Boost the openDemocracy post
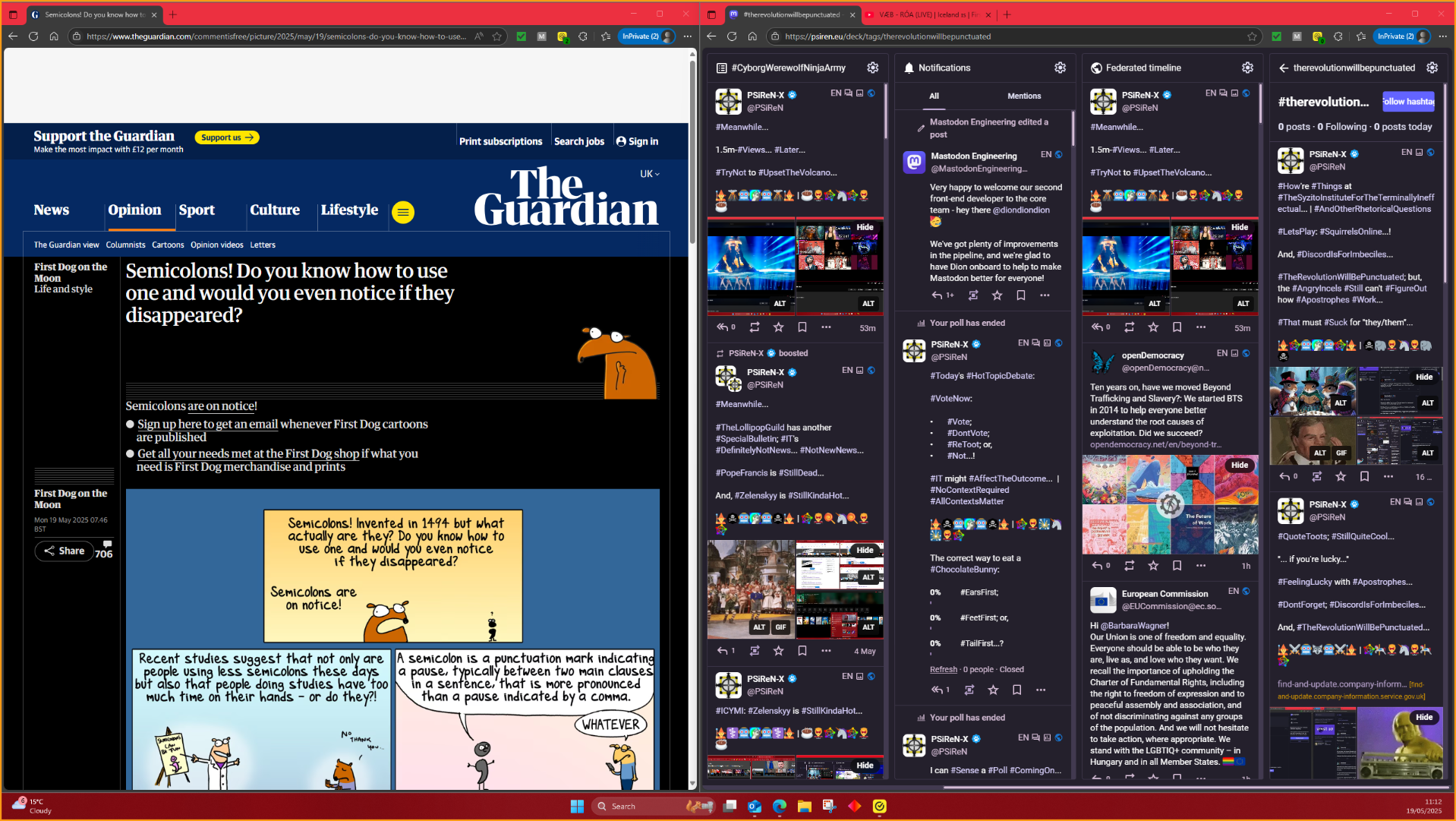The image size is (1456, 821). point(1130,566)
